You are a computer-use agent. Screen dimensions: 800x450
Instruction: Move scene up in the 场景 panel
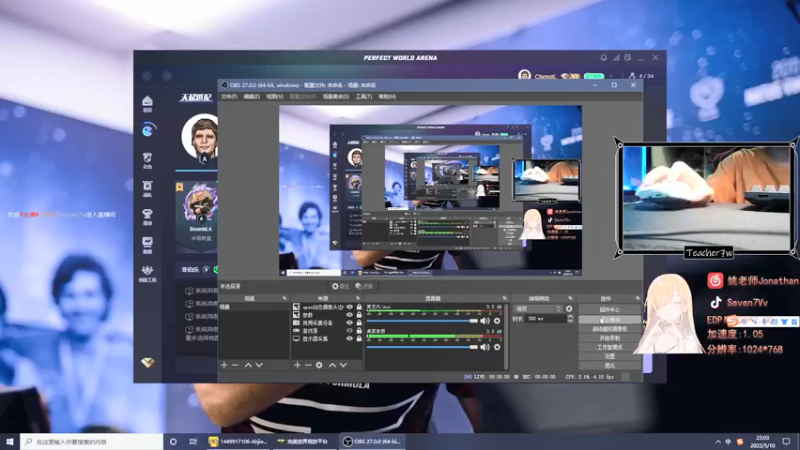click(x=248, y=365)
